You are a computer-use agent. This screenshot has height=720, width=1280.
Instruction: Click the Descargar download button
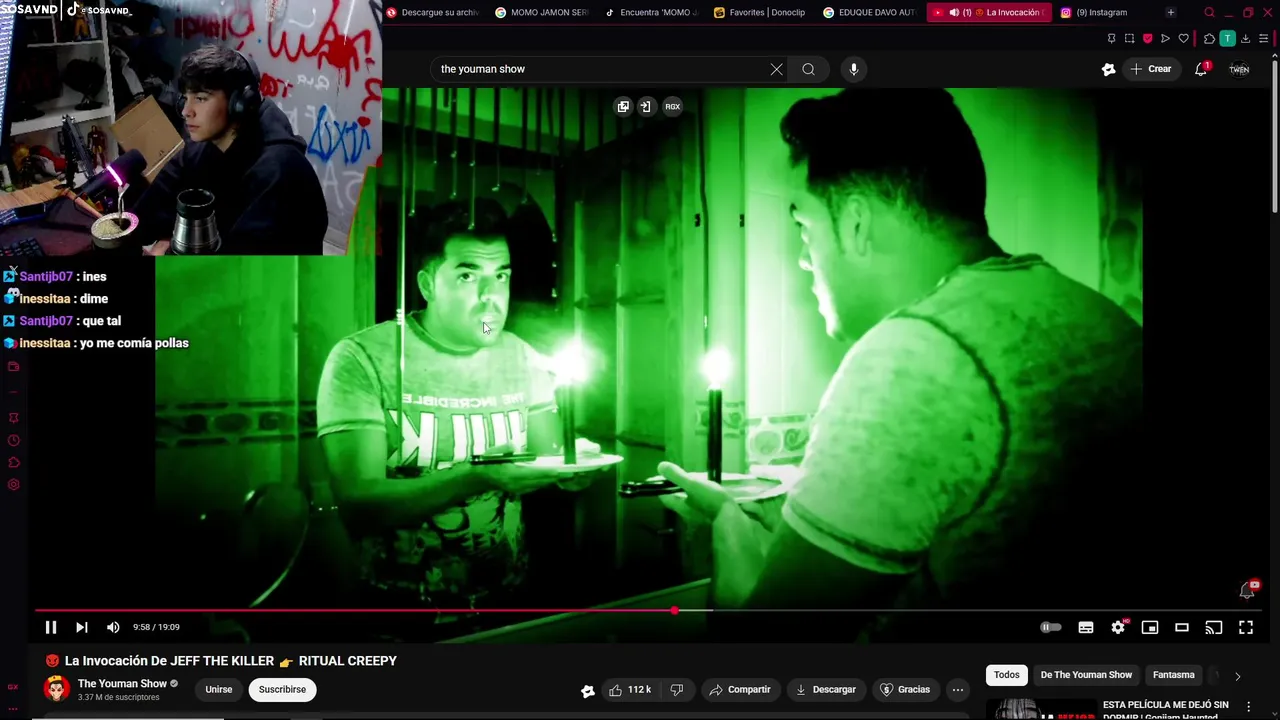[x=826, y=690]
